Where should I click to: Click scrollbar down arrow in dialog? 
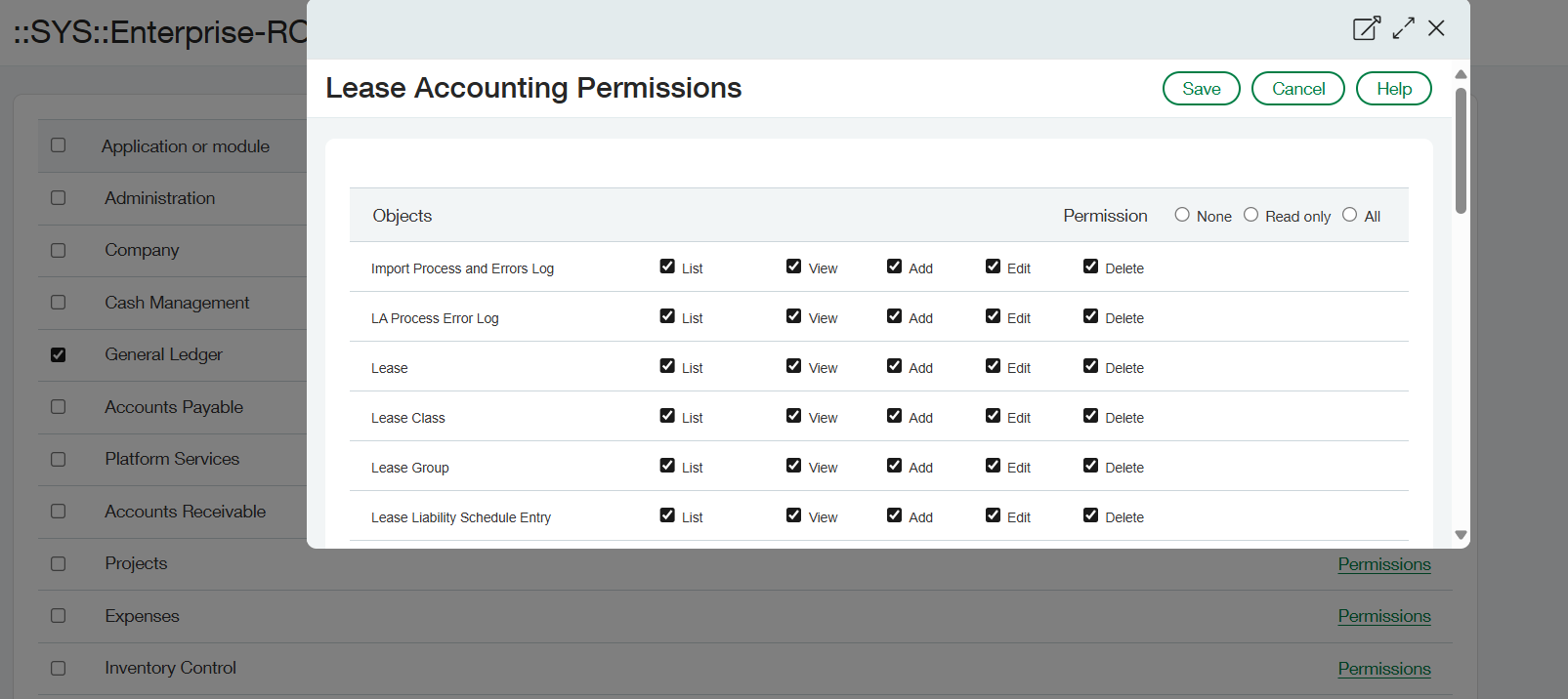(x=1461, y=535)
